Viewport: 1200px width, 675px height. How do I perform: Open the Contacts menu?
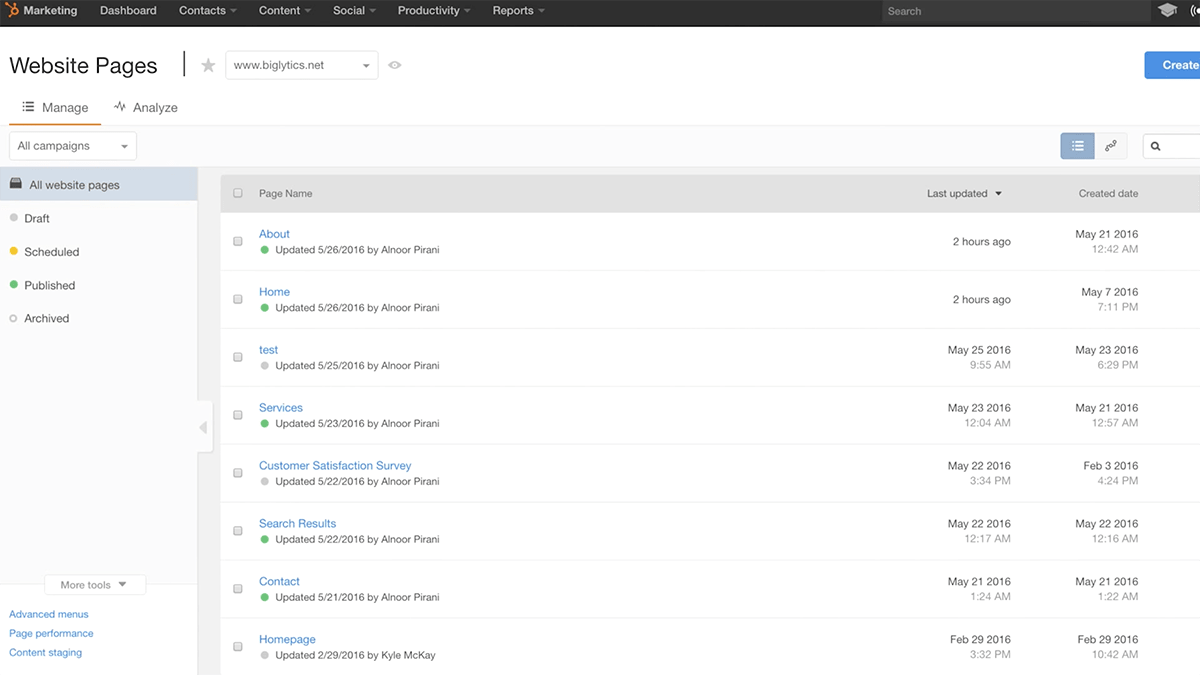pos(208,10)
